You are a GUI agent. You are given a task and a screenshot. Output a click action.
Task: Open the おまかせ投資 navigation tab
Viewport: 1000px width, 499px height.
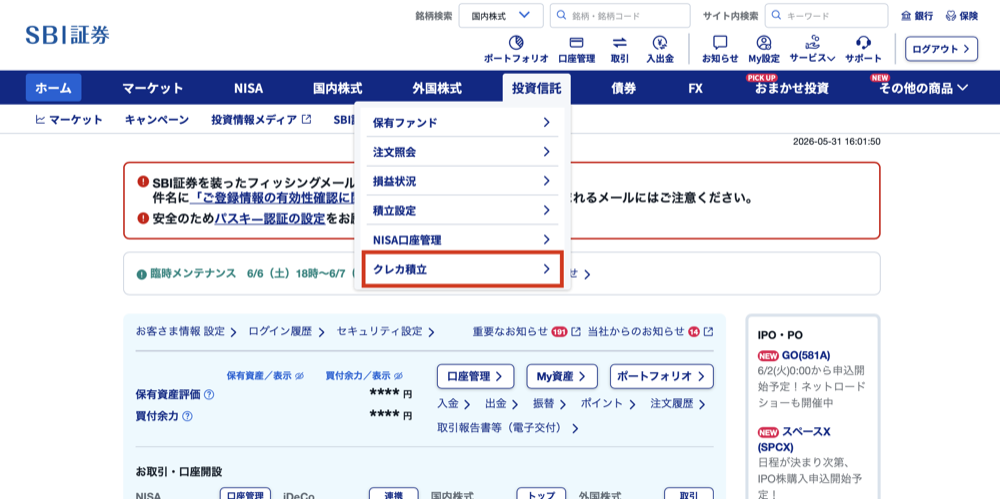click(x=792, y=88)
